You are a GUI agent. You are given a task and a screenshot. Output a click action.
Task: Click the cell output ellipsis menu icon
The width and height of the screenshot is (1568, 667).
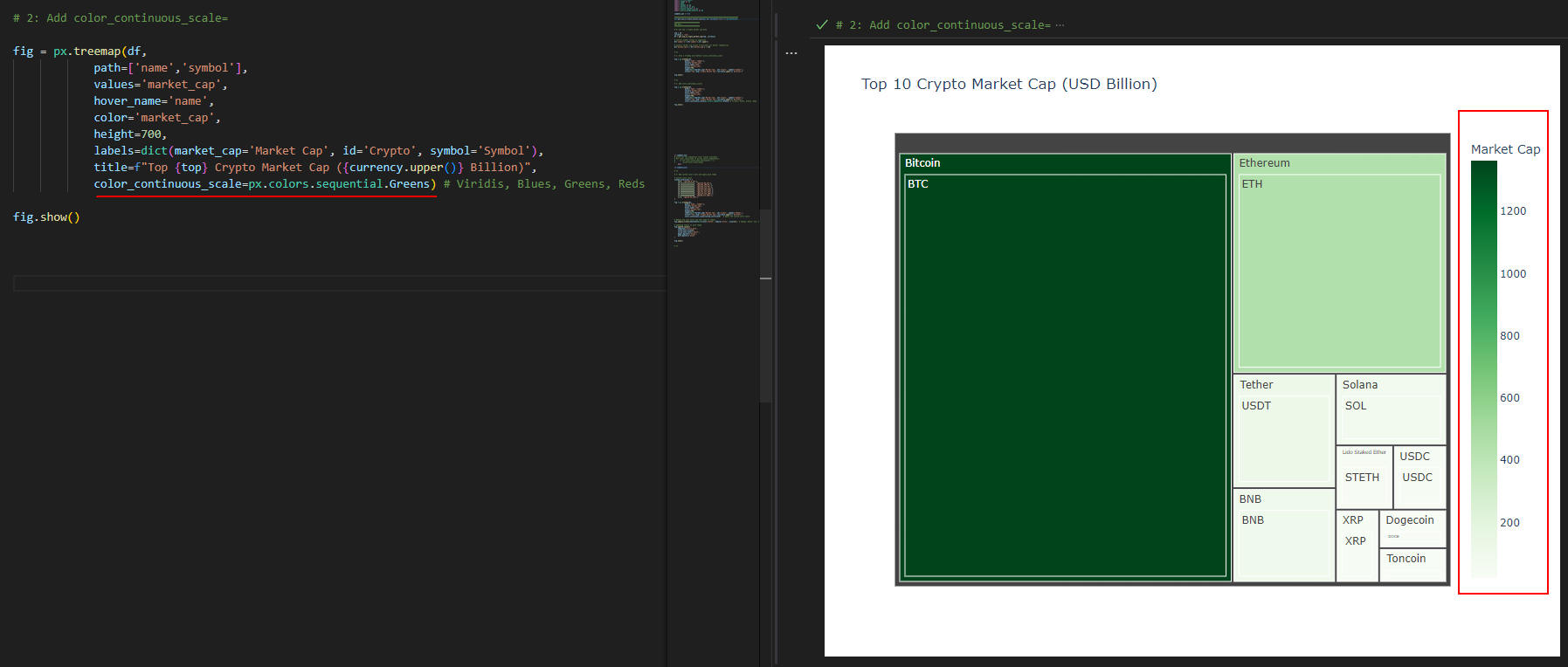791,53
